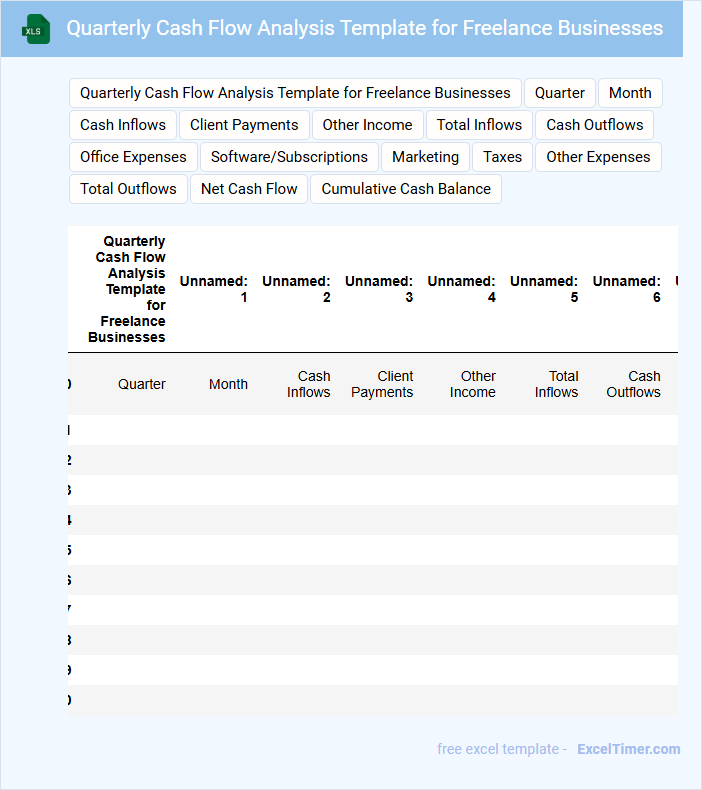Click the Other Income table cell
The height and width of the screenshot is (790, 702).
(473, 384)
